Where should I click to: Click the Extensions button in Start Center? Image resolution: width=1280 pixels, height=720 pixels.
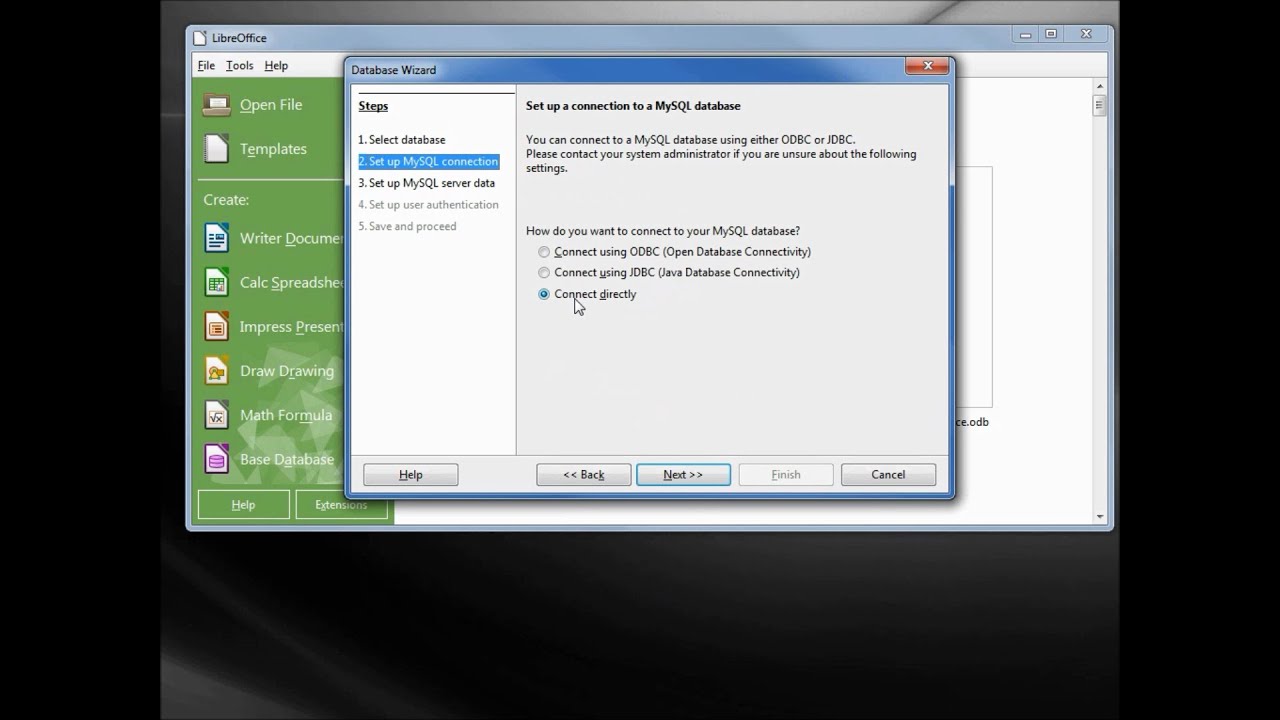coord(341,505)
